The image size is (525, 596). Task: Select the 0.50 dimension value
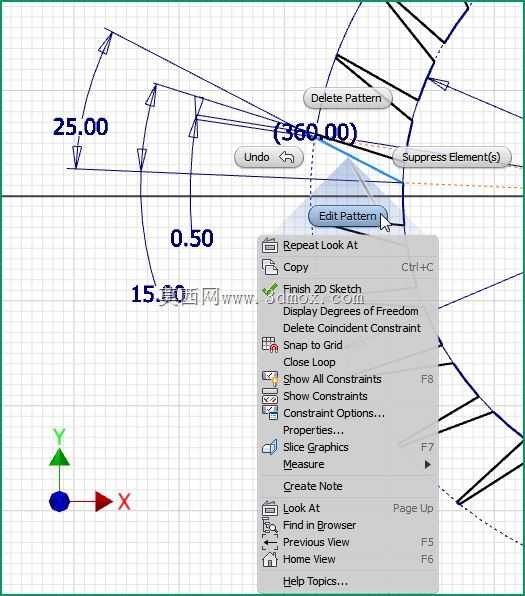[192, 238]
